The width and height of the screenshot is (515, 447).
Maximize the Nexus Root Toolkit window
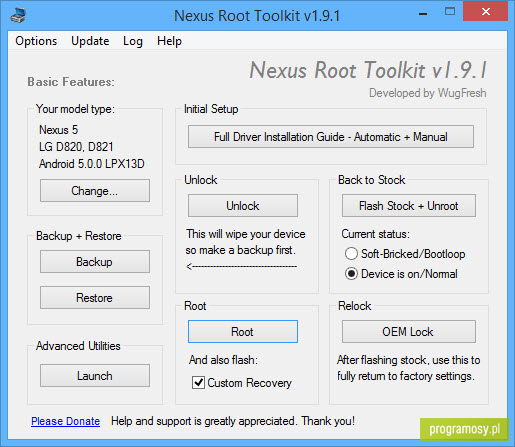pos(450,12)
